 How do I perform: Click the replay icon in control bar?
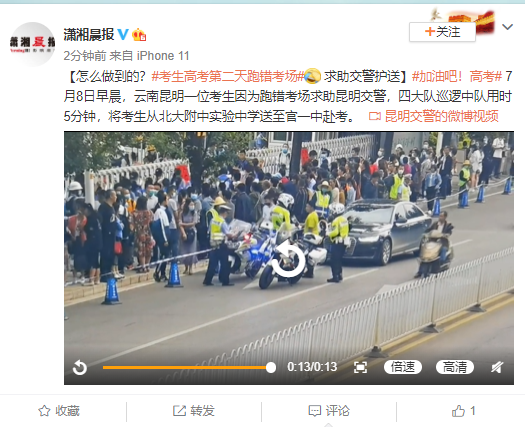click(80, 367)
